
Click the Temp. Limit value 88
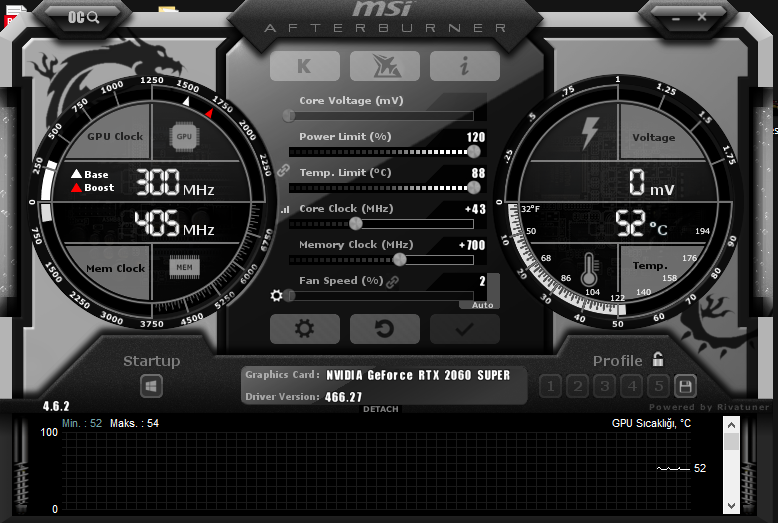tap(478, 173)
